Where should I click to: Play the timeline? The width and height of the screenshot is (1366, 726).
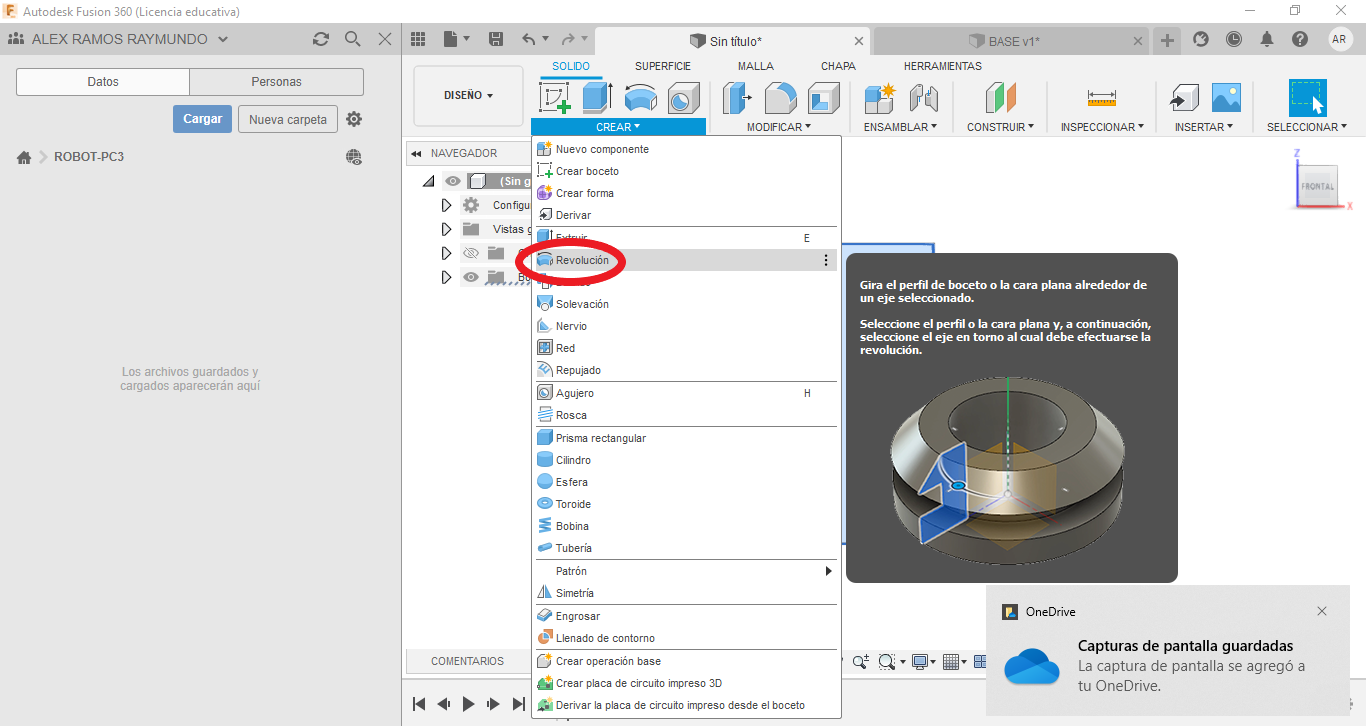(x=468, y=704)
